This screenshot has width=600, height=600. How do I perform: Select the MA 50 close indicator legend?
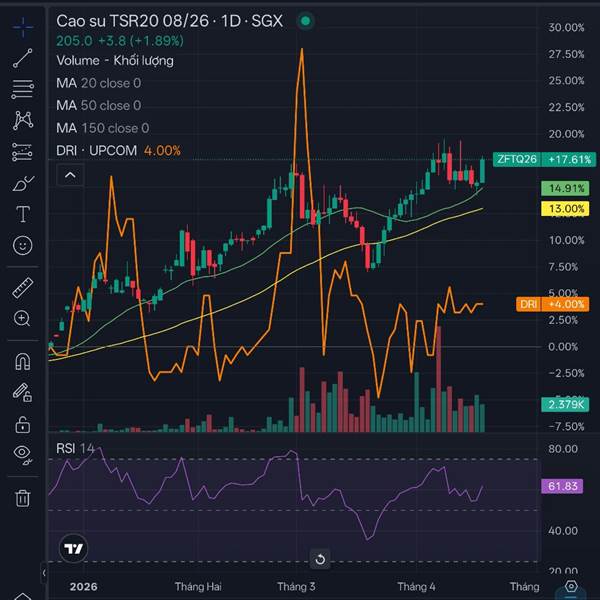point(98,106)
